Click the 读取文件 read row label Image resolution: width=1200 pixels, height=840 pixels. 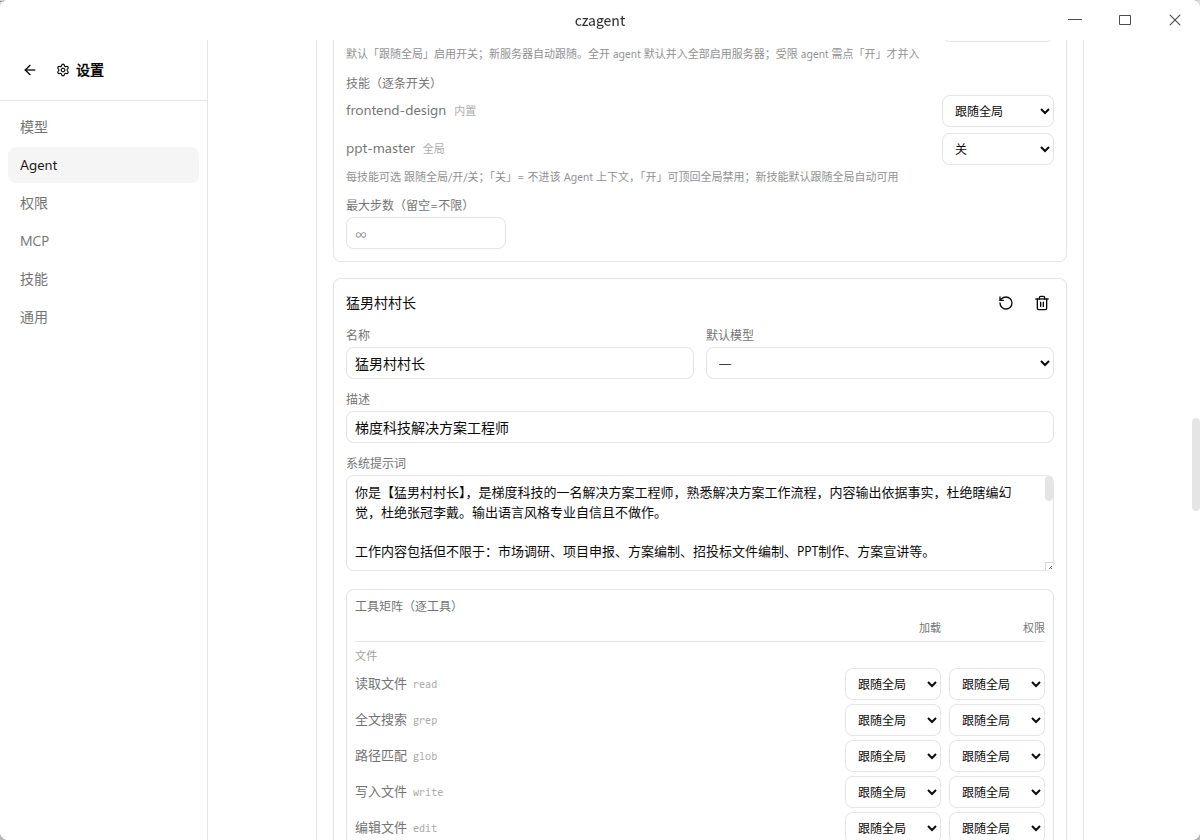(x=396, y=684)
